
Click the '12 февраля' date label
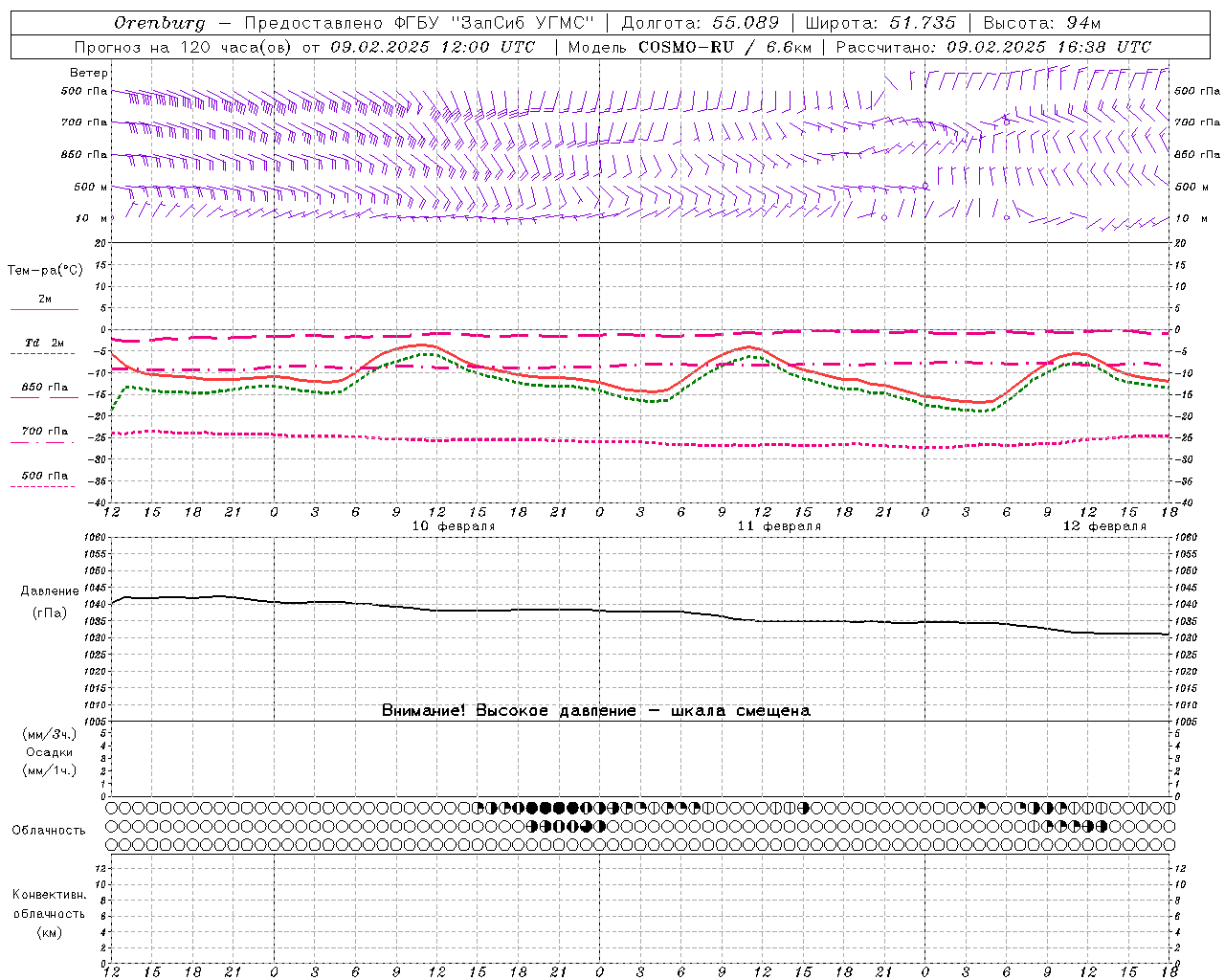(1104, 526)
